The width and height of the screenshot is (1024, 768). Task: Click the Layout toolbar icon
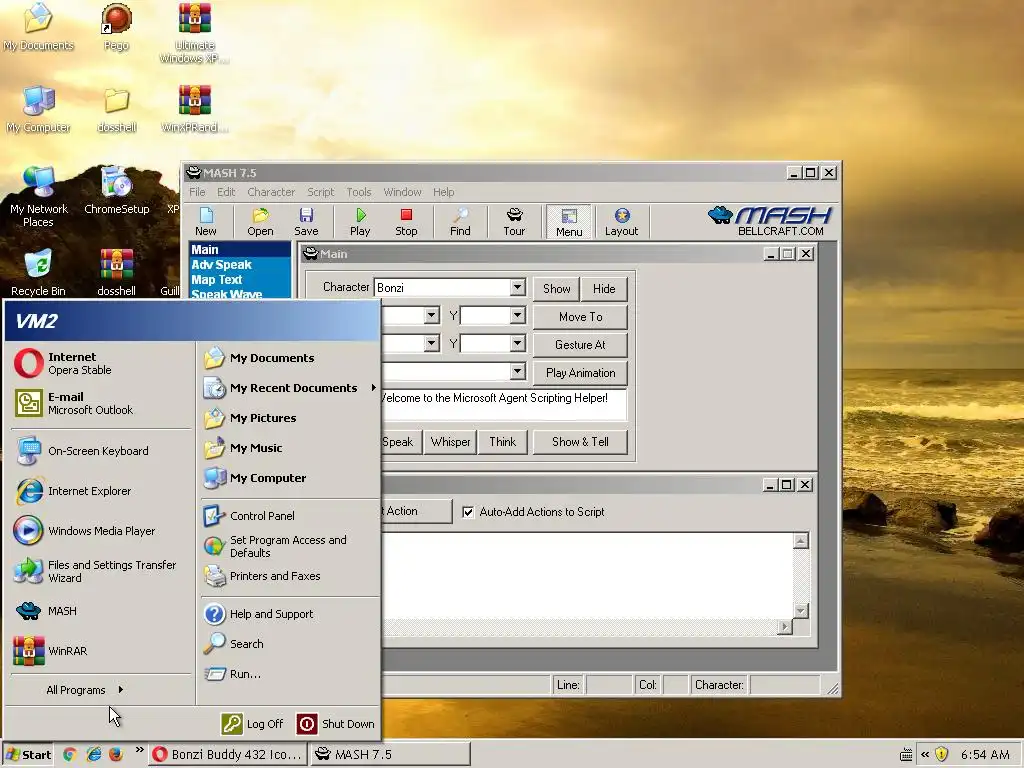[621, 222]
